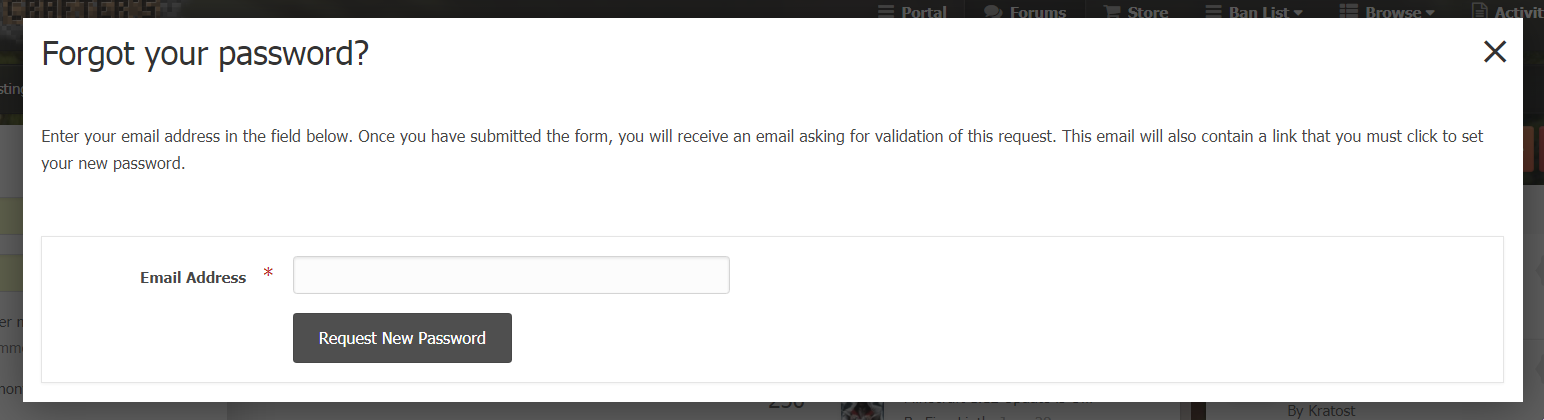
Task: Close the Forgot your password dialog
Action: [1494, 52]
